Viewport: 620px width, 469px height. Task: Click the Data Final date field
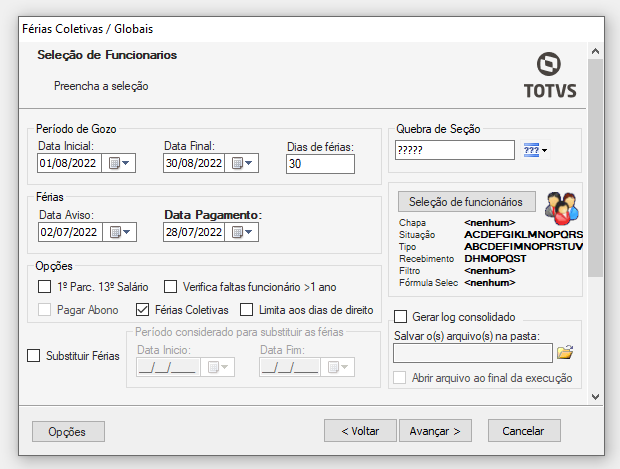pyautogui.click(x=194, y=163)
